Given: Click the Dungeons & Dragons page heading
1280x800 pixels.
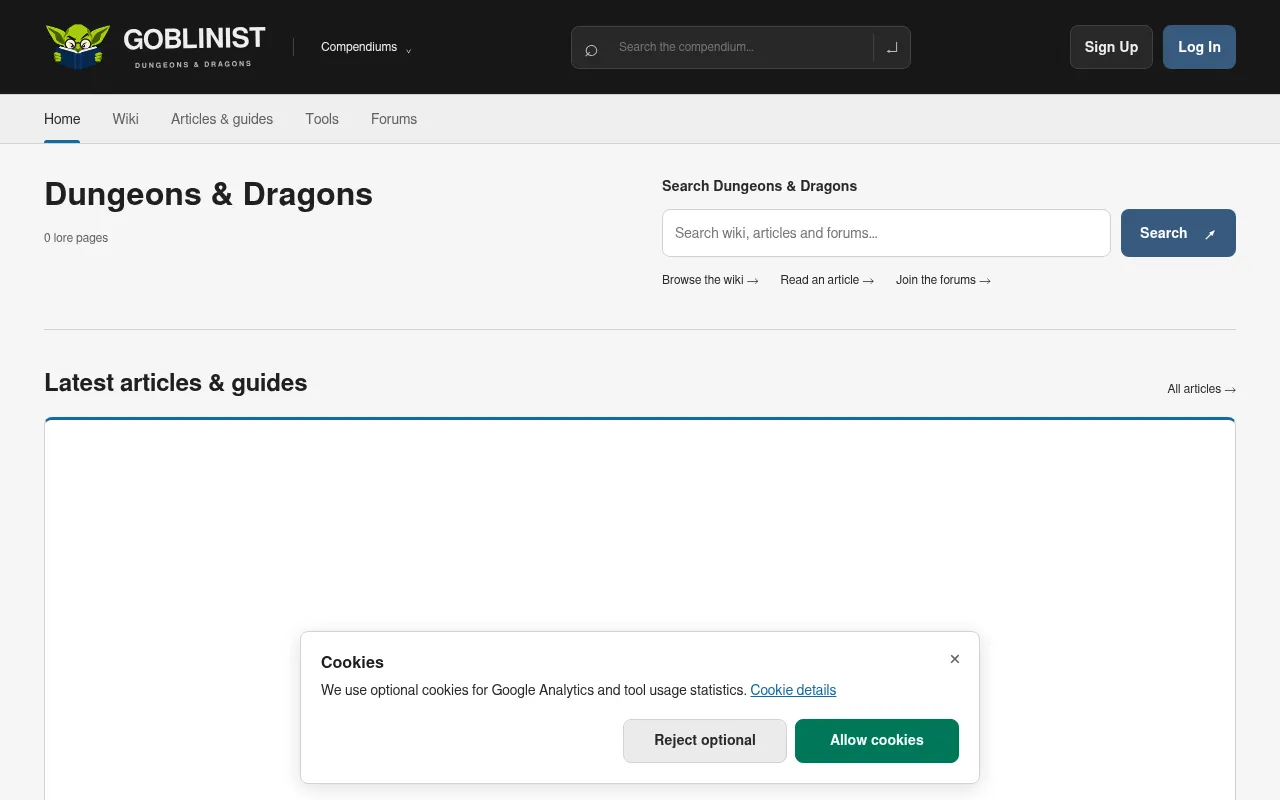Looking at the screenshot, I should 208,194.
